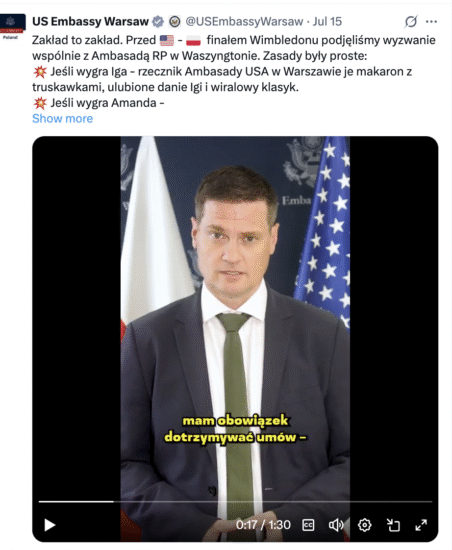Toggle closed captions on the video
452x550 pixels.
click(308, 525)
